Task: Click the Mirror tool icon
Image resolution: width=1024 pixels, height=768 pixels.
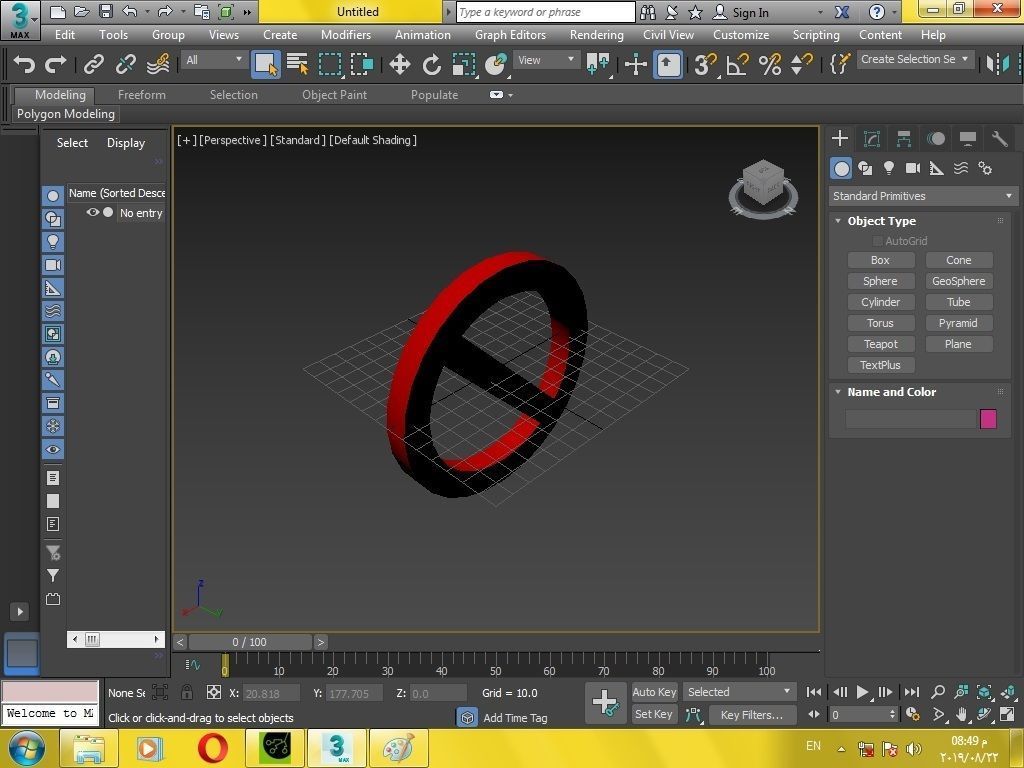Action: click(x=999, y=63)
